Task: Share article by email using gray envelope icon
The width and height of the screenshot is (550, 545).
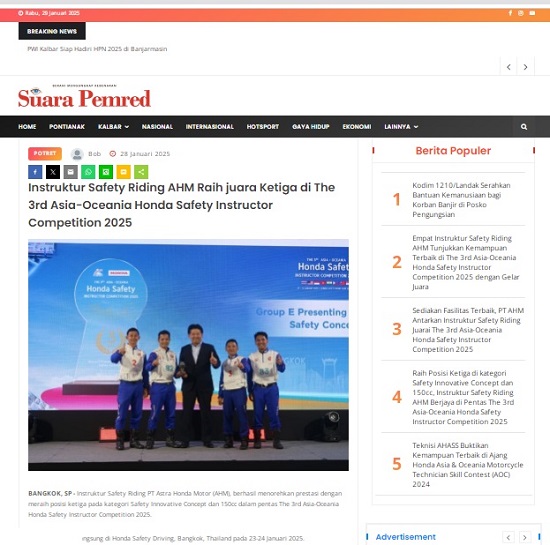Action: [x=71, y=172]
